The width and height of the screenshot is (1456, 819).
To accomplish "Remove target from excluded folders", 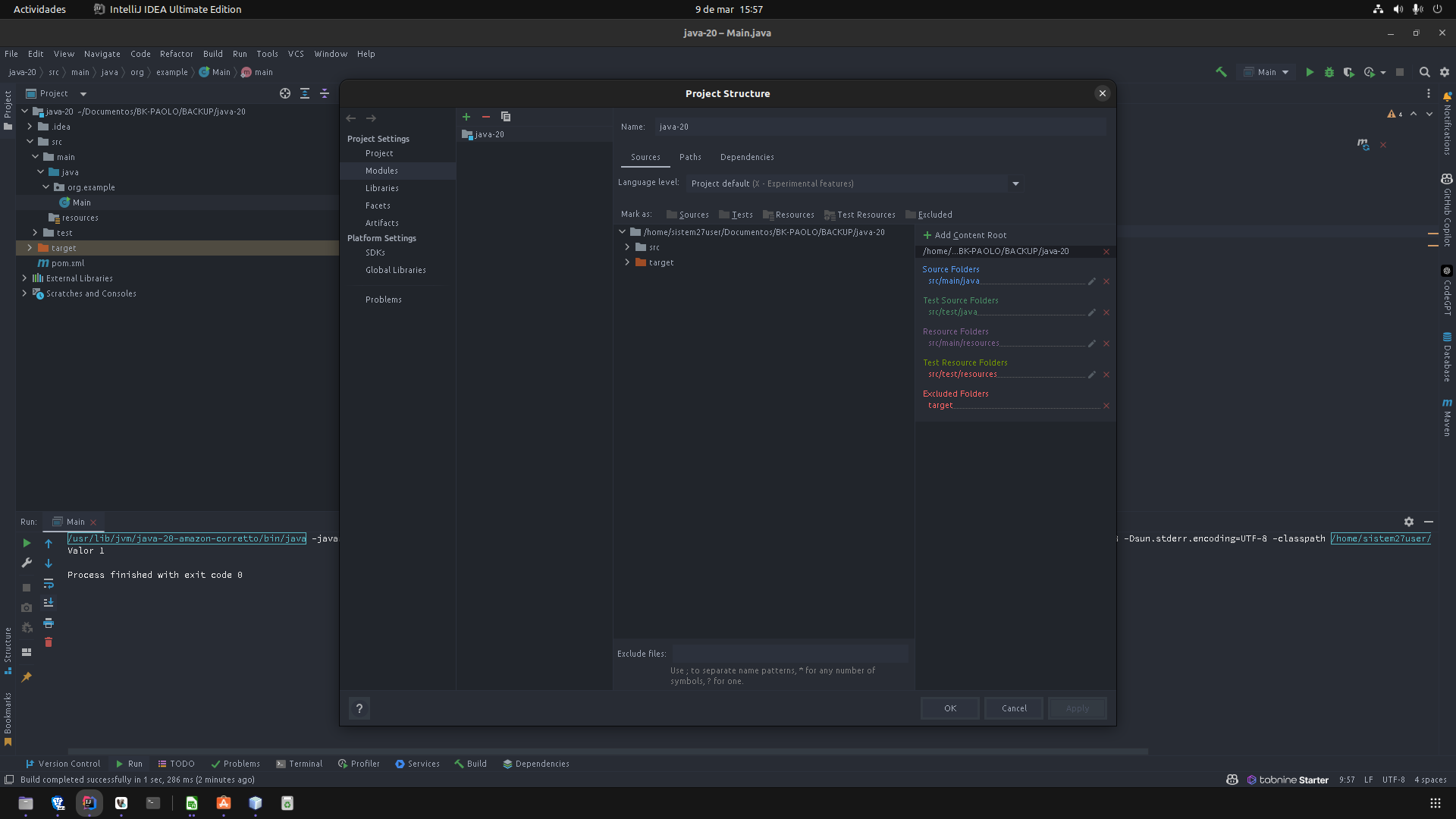I will 1106,406.
